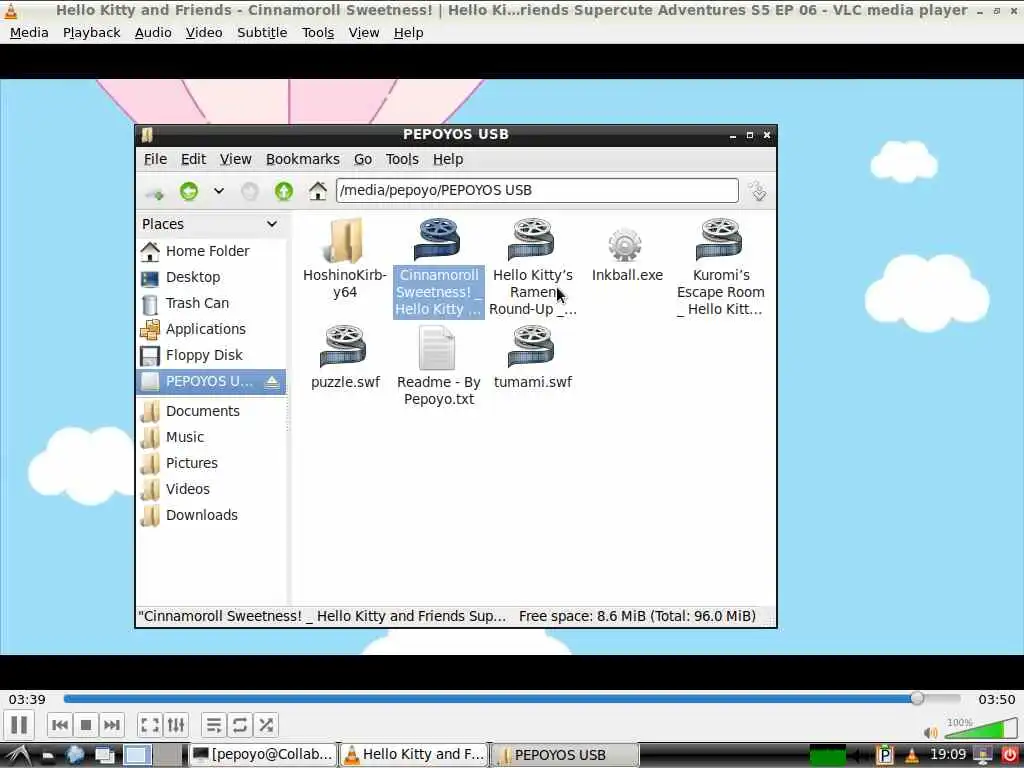Seek within the VLC playback progress bar
Viewport: 1024px width, 768px height.
(x=512, y=699)
